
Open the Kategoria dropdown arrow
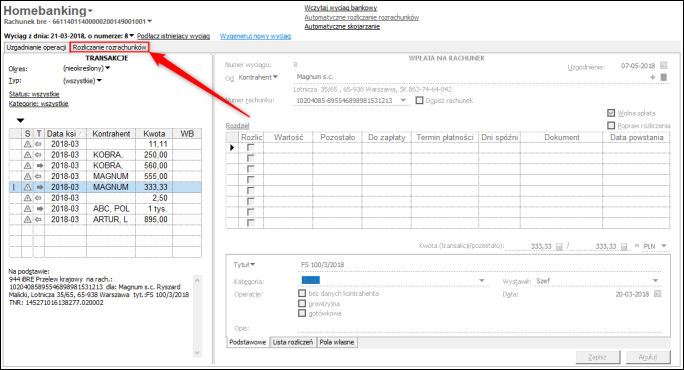pos(482,281)
